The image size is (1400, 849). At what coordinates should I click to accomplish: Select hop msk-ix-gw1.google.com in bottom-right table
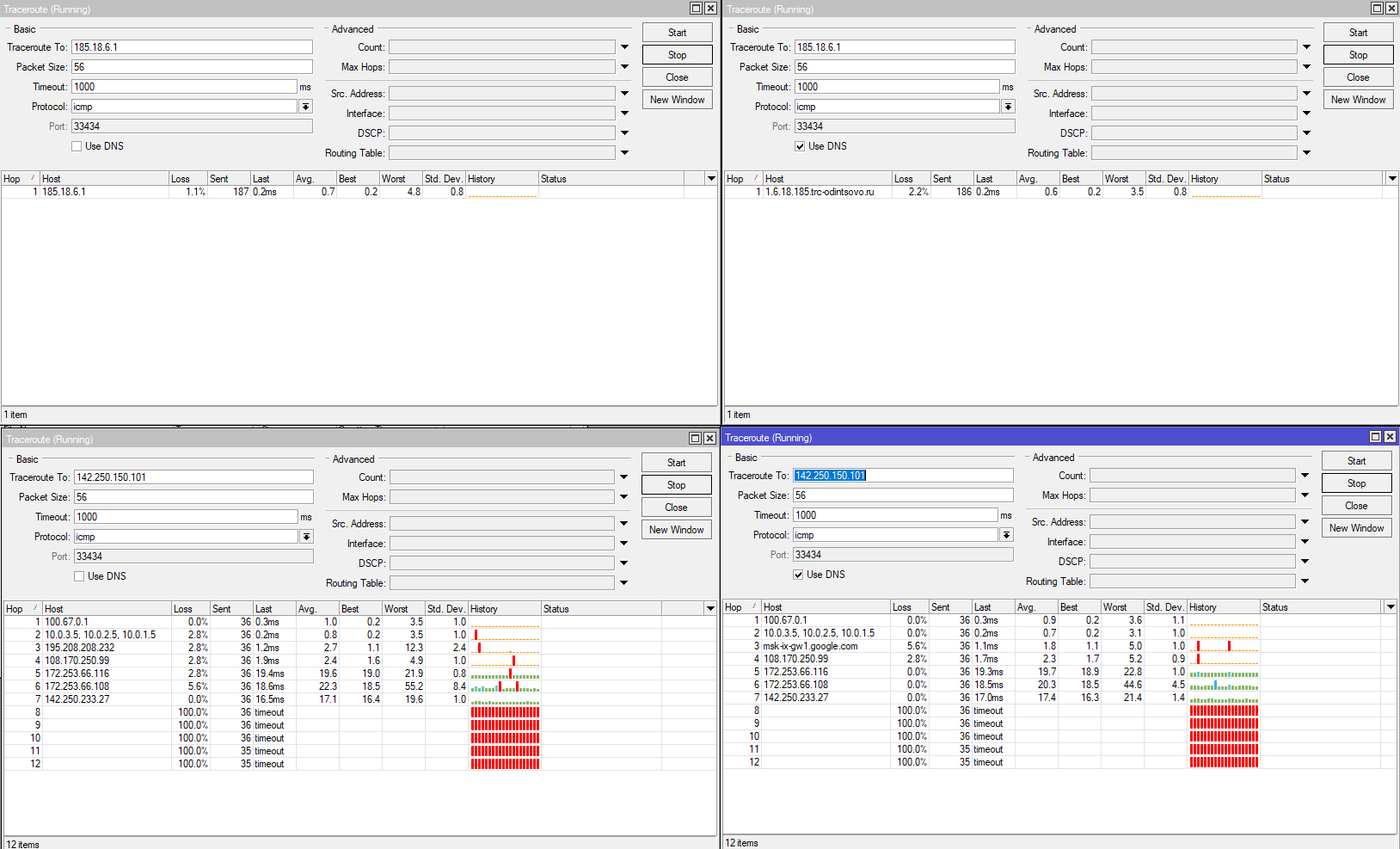pyautogui.click(x=1061, y=646)
